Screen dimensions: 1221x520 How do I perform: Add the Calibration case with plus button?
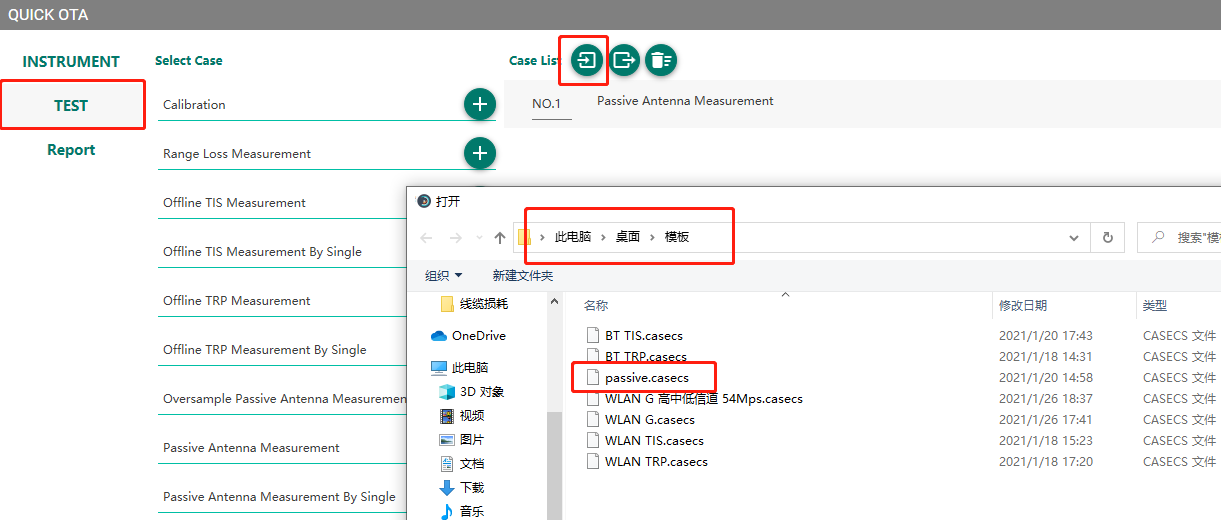pos(480,104)
